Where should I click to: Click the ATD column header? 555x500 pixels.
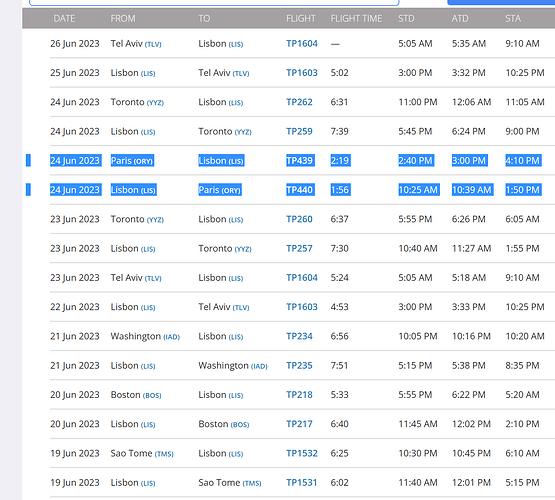460,18
